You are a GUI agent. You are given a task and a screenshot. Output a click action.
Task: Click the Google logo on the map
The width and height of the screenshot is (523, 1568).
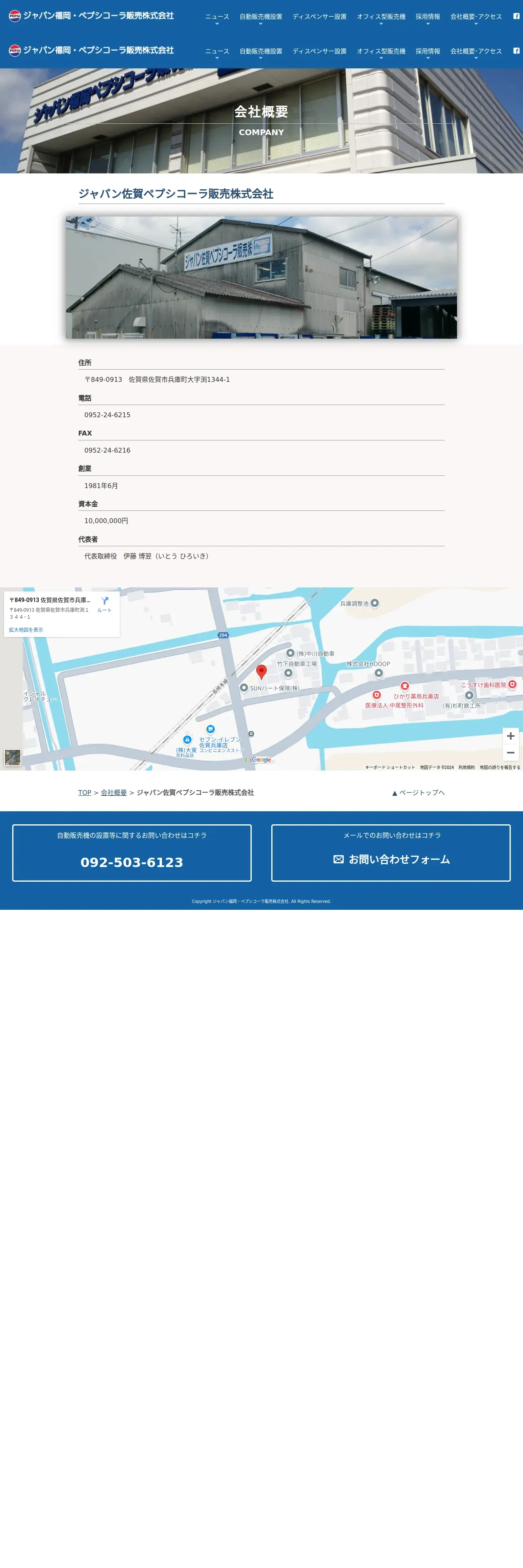(x=261, y=760)
